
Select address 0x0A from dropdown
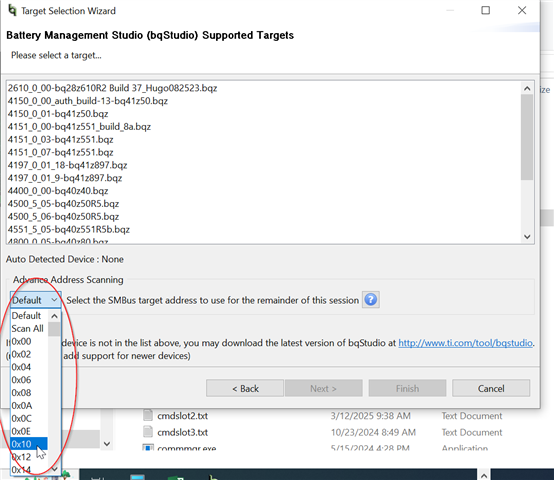pyautogui.click(x=22, y=405)
